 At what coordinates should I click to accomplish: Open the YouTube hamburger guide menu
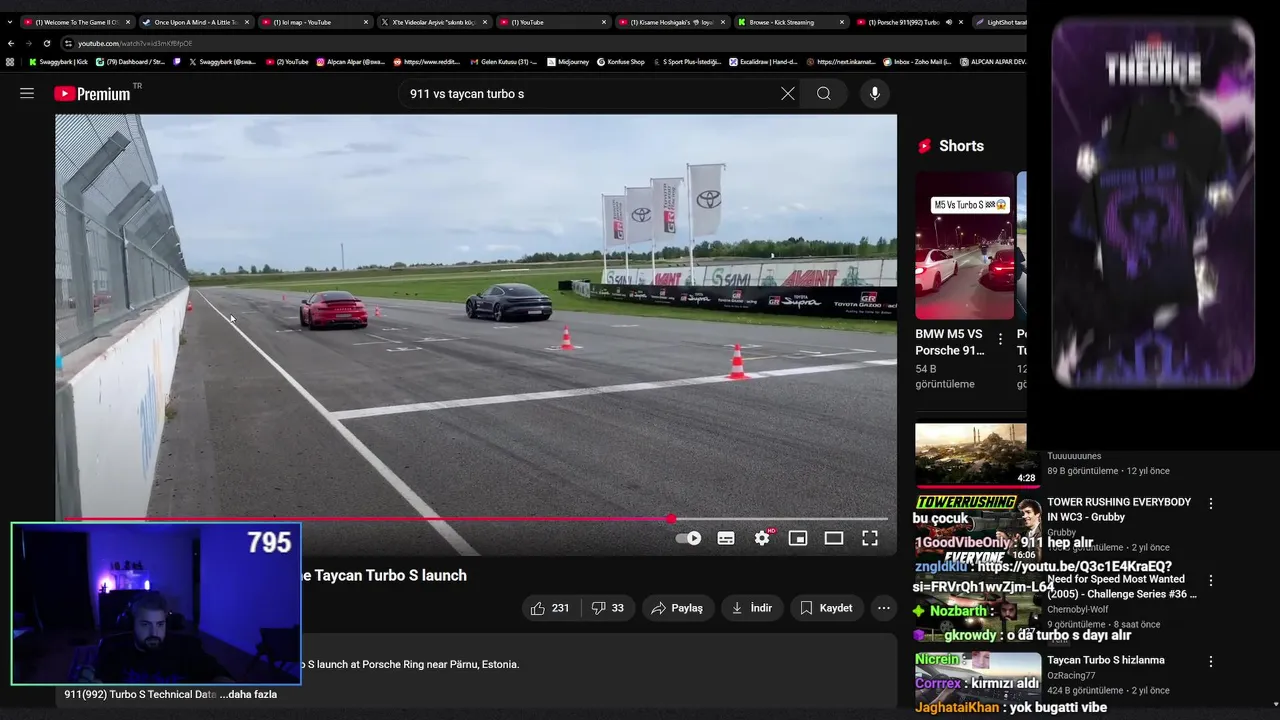(x=27, y=93)
